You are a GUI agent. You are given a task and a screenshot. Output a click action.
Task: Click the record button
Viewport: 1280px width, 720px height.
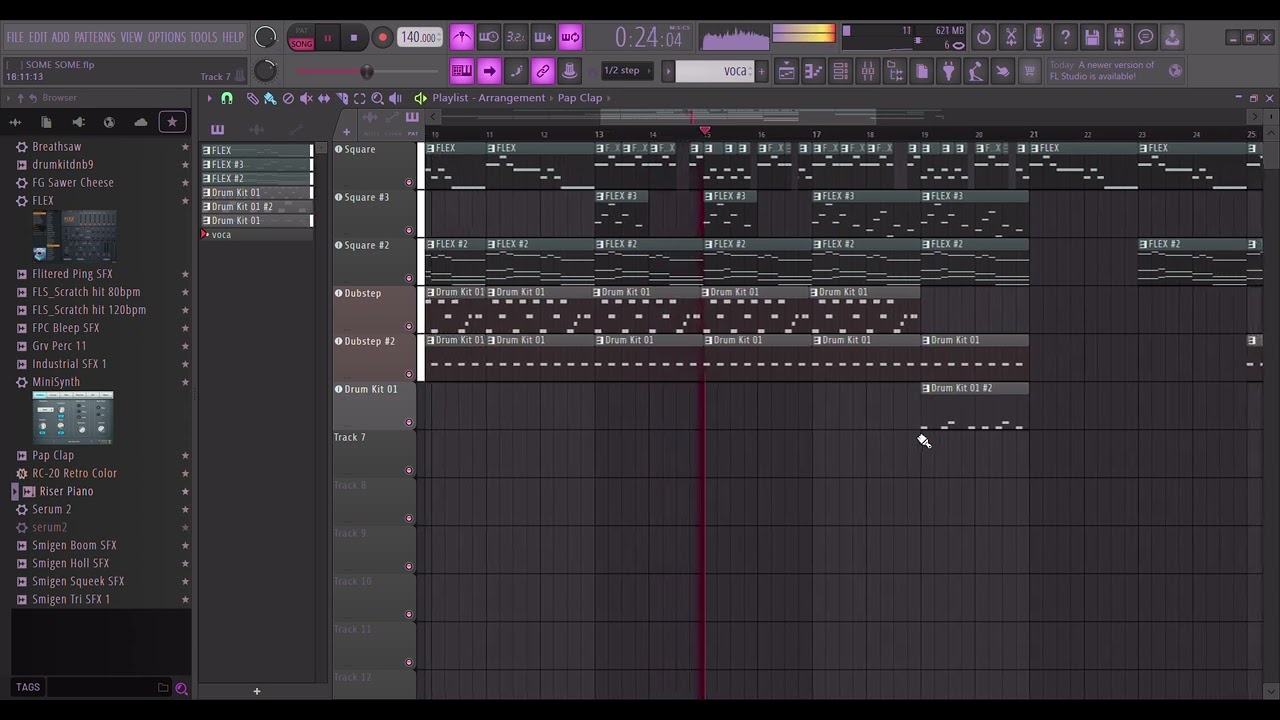coord(382,38)
